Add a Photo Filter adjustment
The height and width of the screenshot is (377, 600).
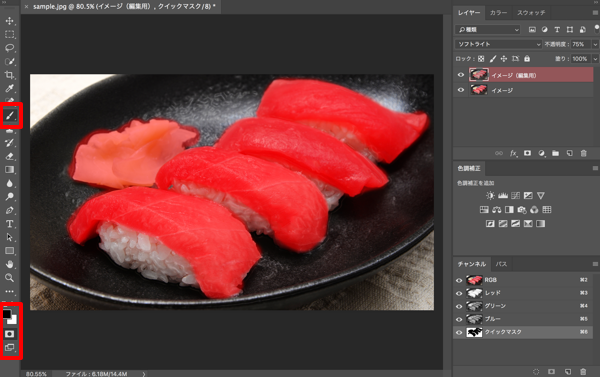[522, 210]
